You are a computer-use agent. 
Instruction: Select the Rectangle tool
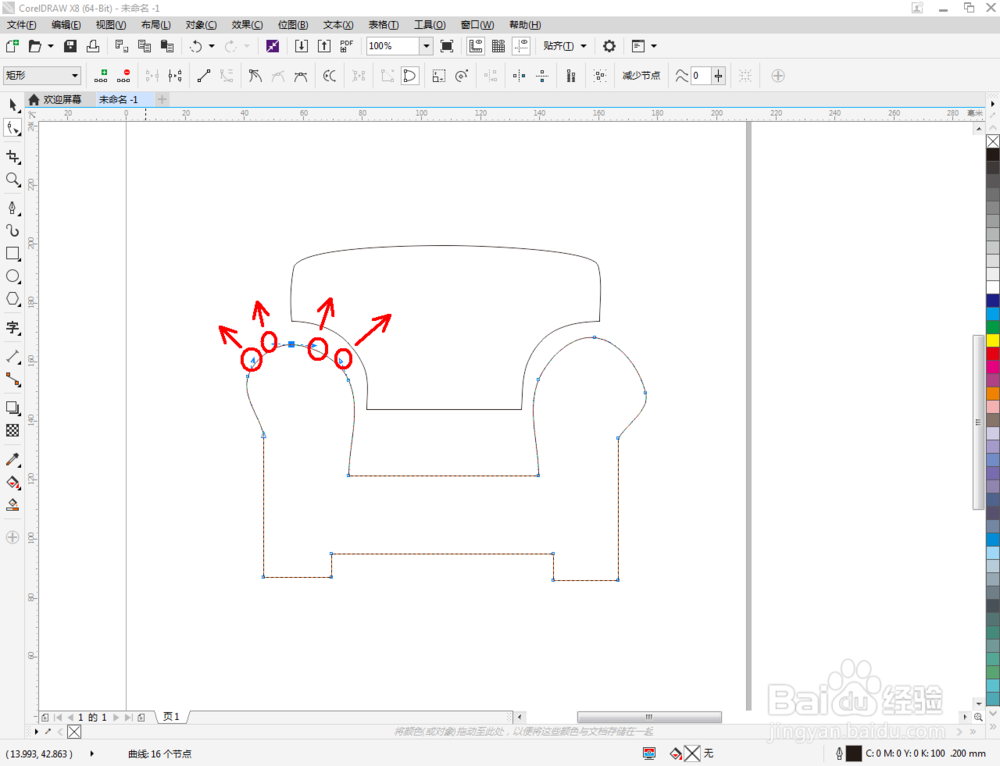click(12, 253)
